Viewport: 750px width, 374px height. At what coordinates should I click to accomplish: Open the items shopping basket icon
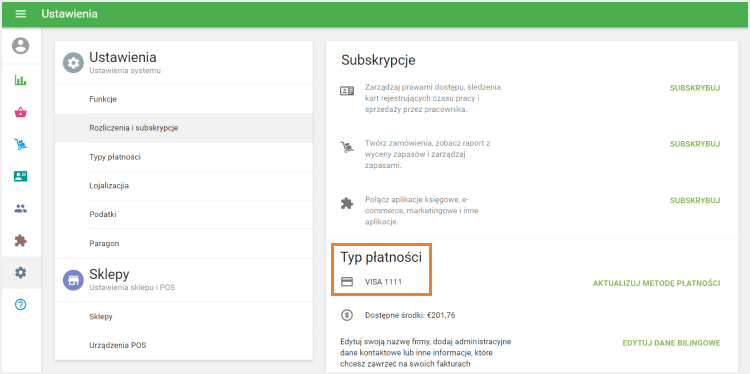coord(21,112)
